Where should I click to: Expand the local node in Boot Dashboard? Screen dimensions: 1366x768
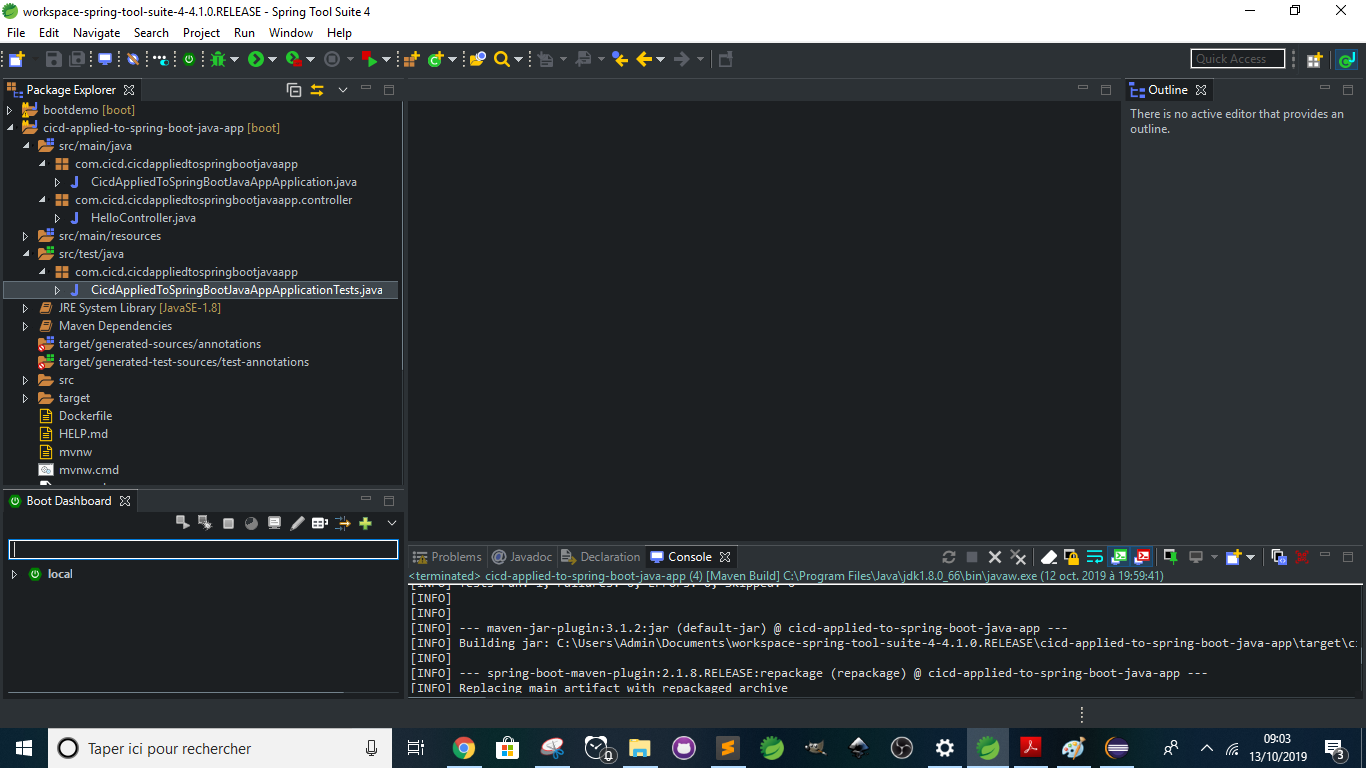point(14,574)
